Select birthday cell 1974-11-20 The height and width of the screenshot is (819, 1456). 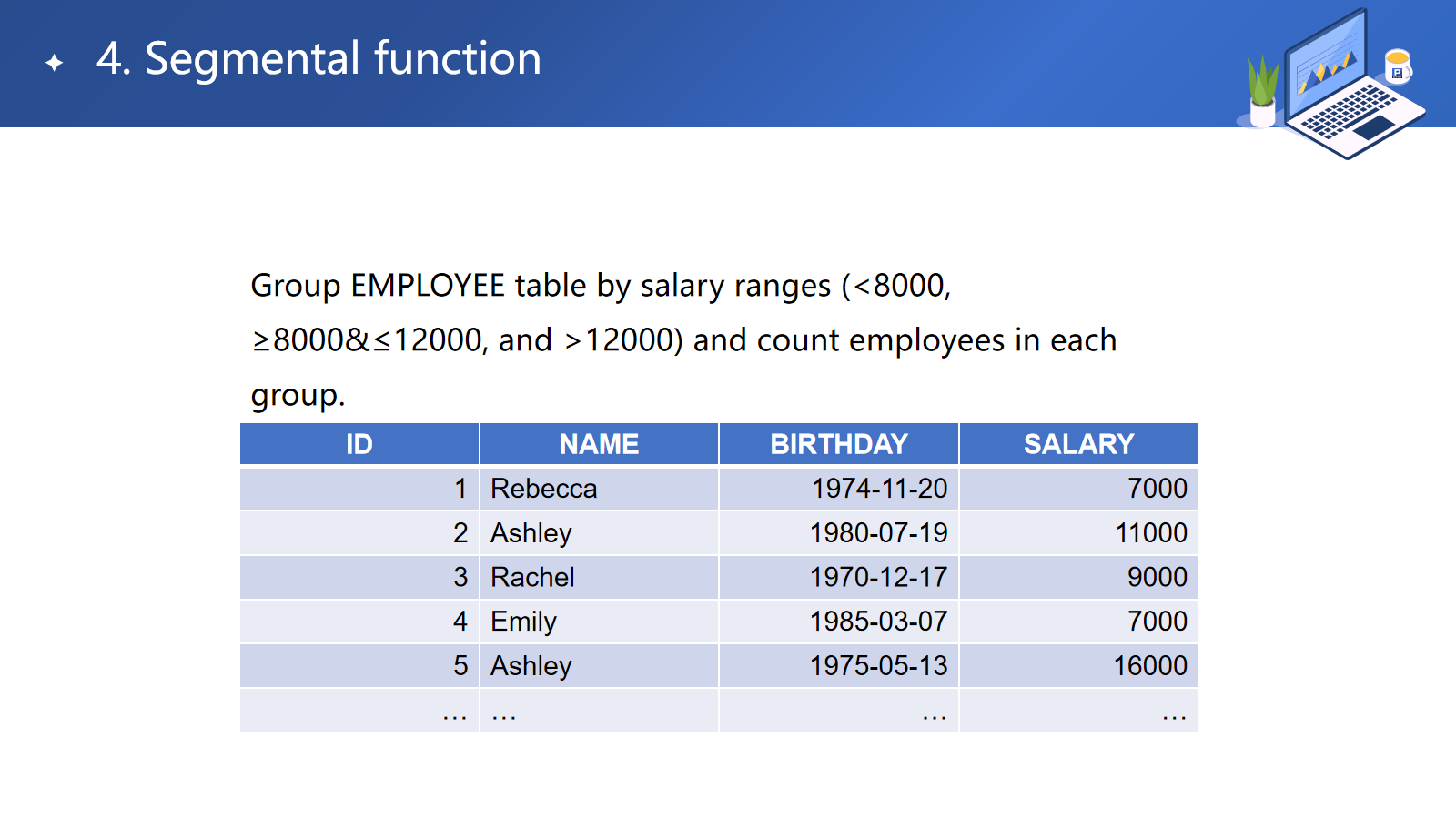pos(879,489)
